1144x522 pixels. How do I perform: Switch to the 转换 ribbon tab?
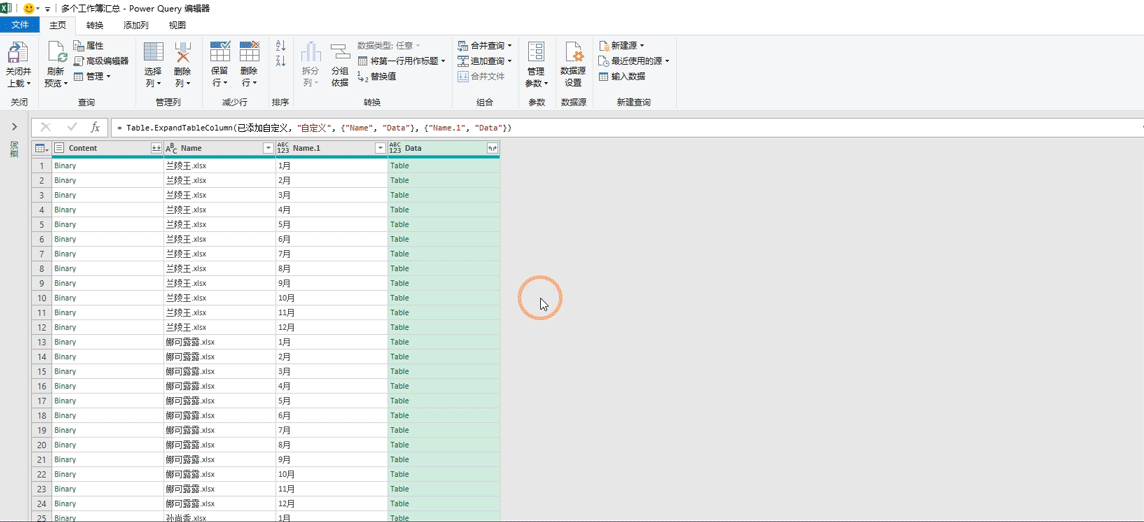(x=94, y=25)
